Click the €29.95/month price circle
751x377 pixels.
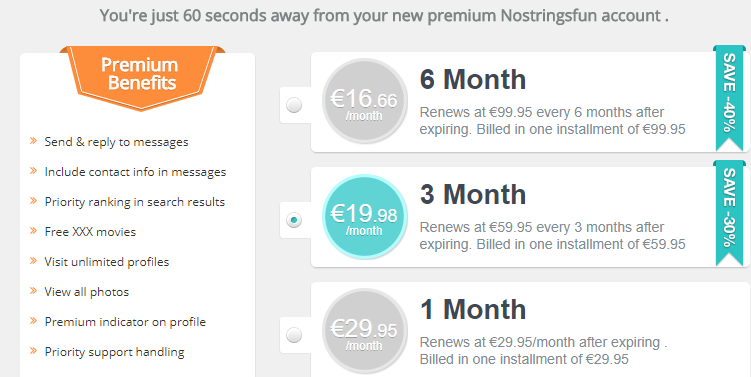[x=365, y=331]
